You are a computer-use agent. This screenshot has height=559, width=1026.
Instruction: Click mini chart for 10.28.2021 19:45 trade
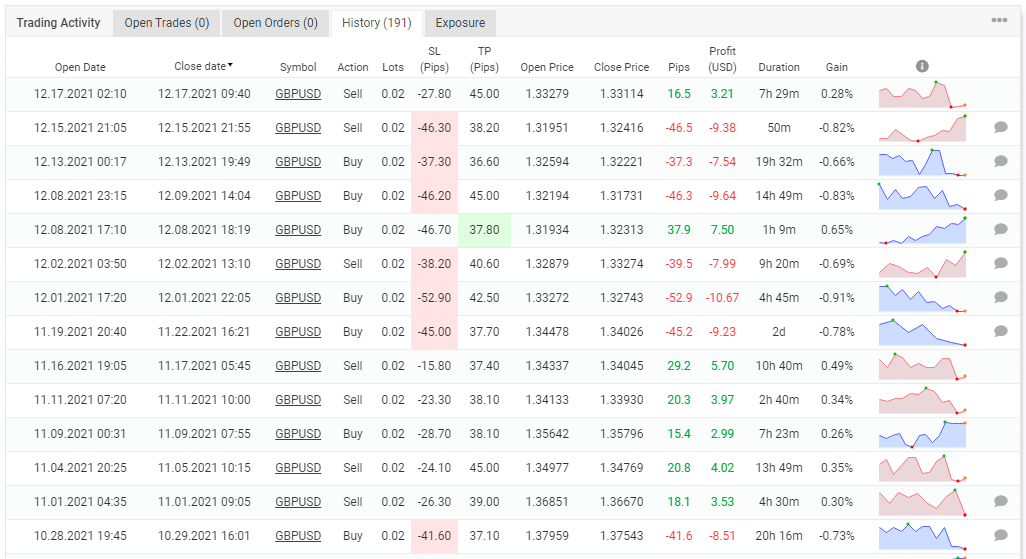pyautogui.click(x=922, y=537)
